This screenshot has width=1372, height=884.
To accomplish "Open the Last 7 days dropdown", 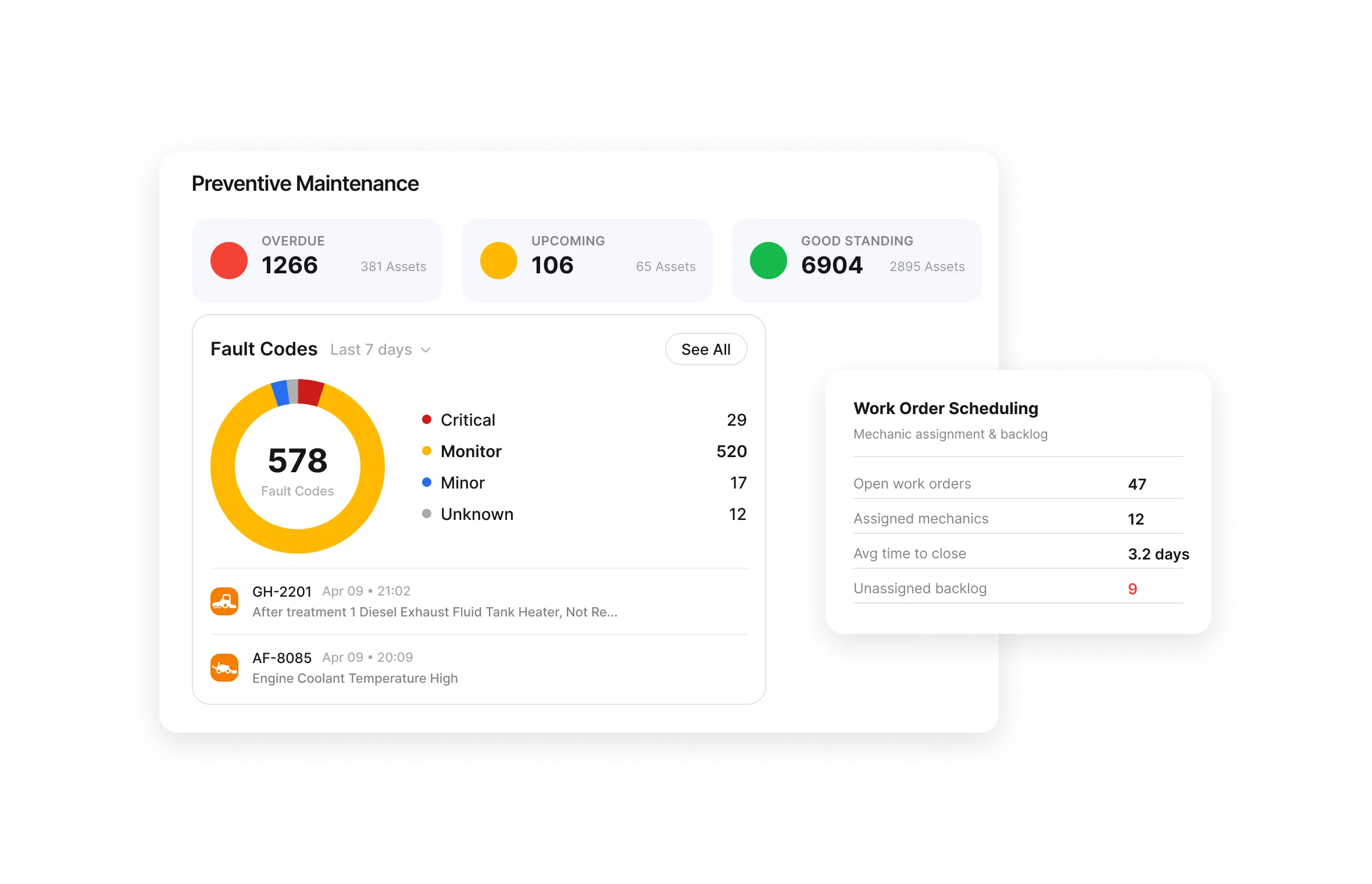I will click(381, 350).
